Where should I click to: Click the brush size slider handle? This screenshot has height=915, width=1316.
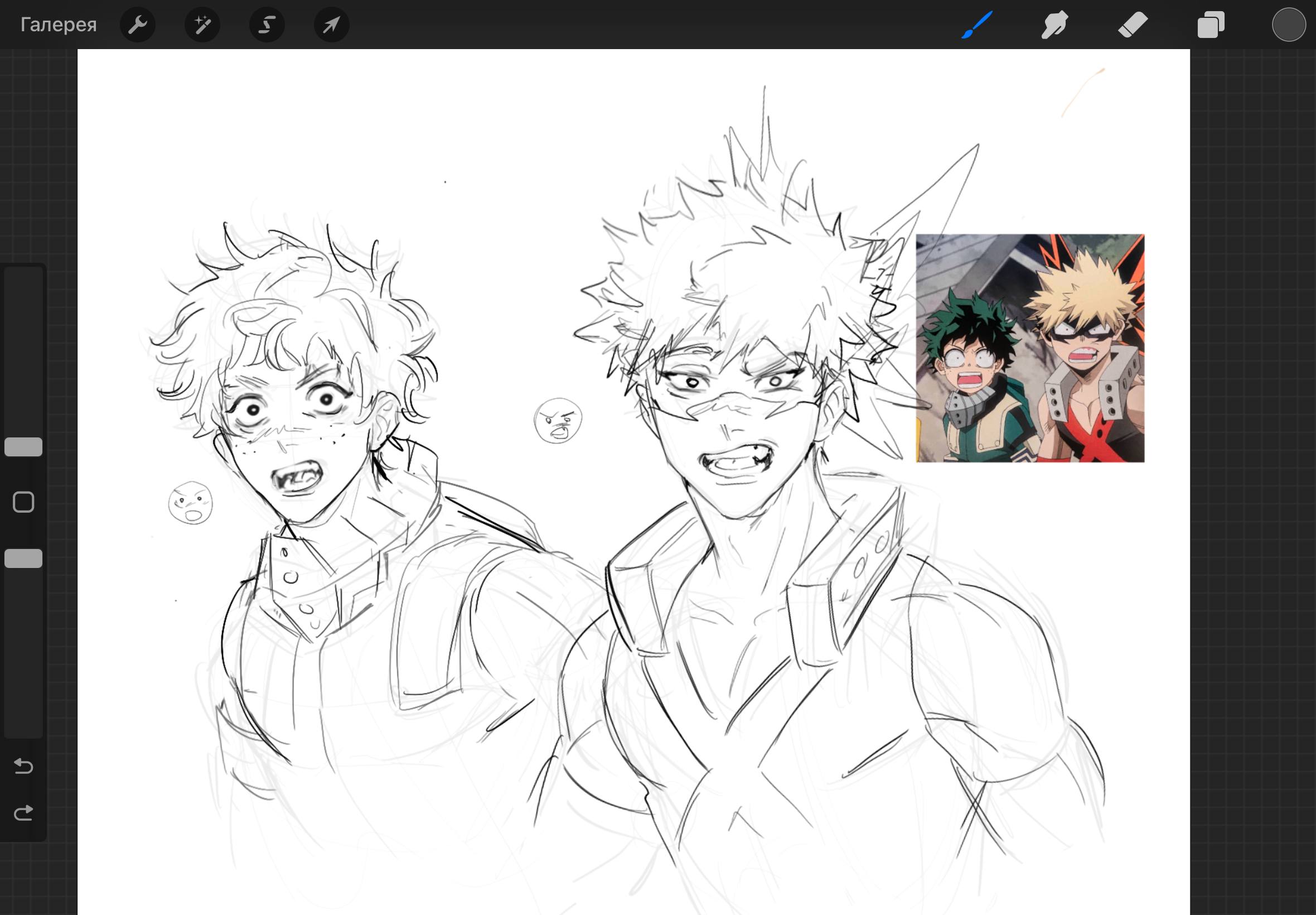point(23,446)
